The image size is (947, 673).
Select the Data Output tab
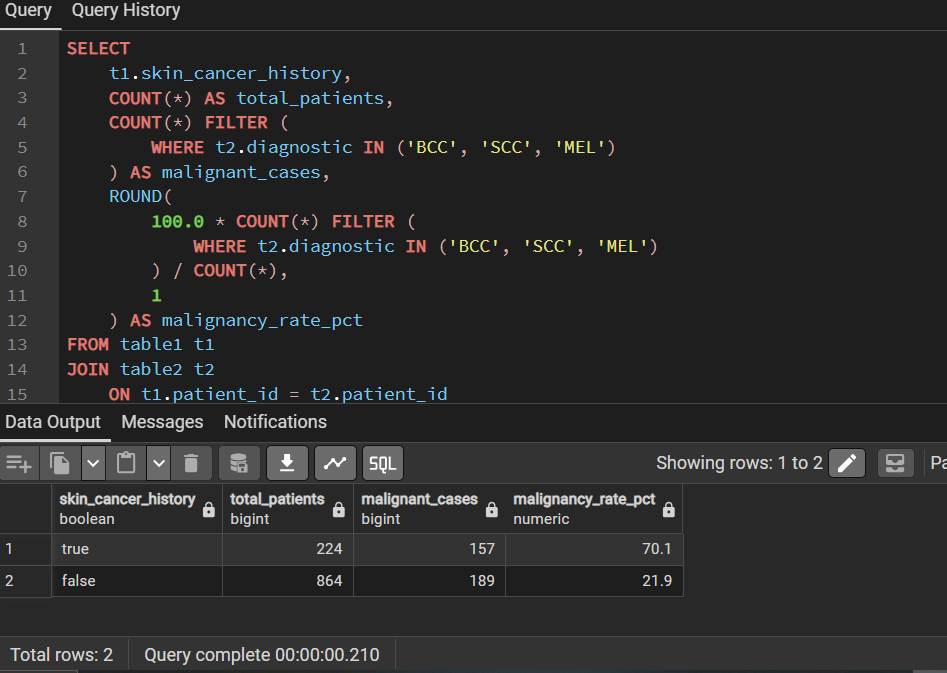point(53,422)
